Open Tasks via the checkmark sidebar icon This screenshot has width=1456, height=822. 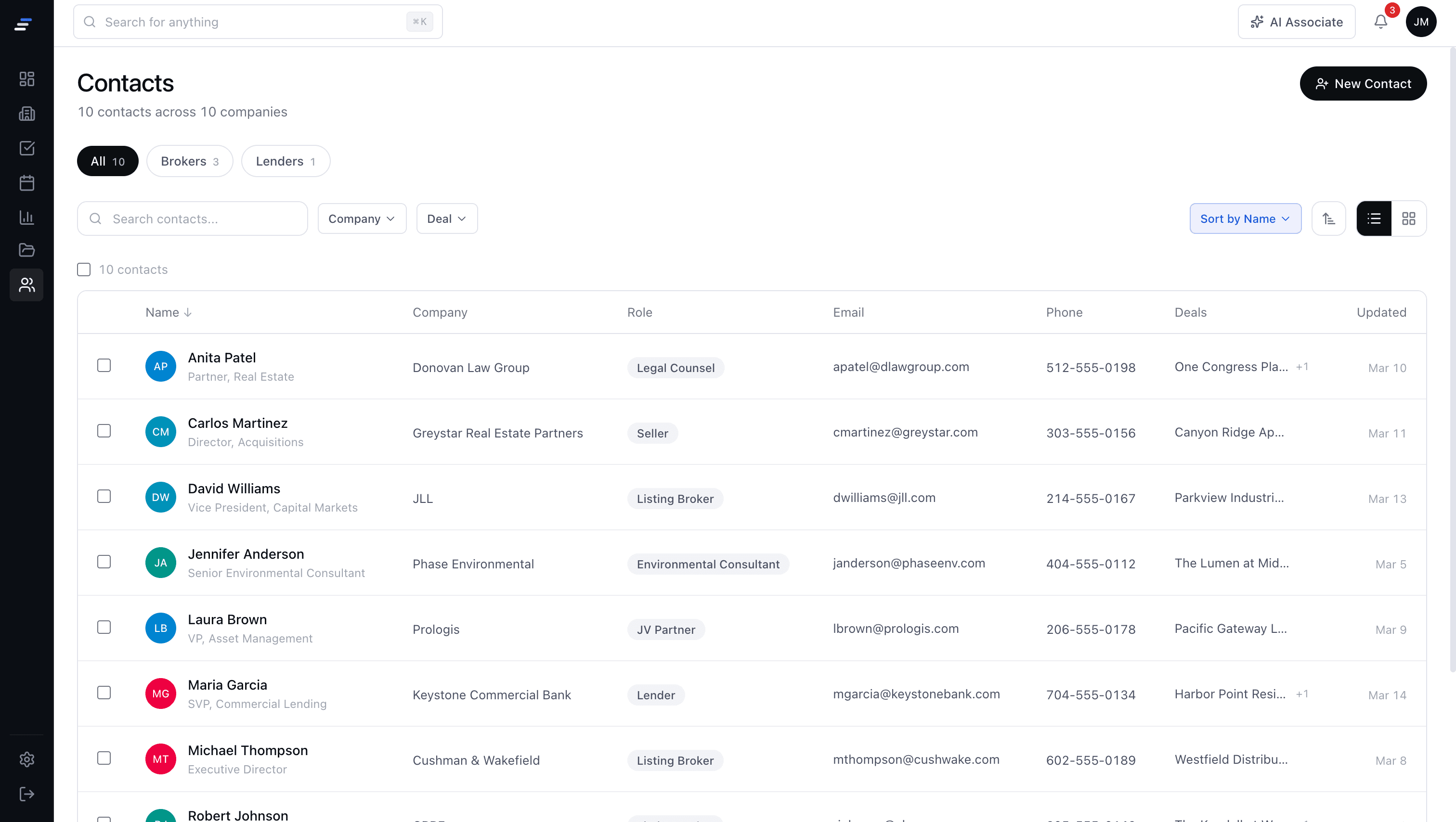(x=26, y=148)
